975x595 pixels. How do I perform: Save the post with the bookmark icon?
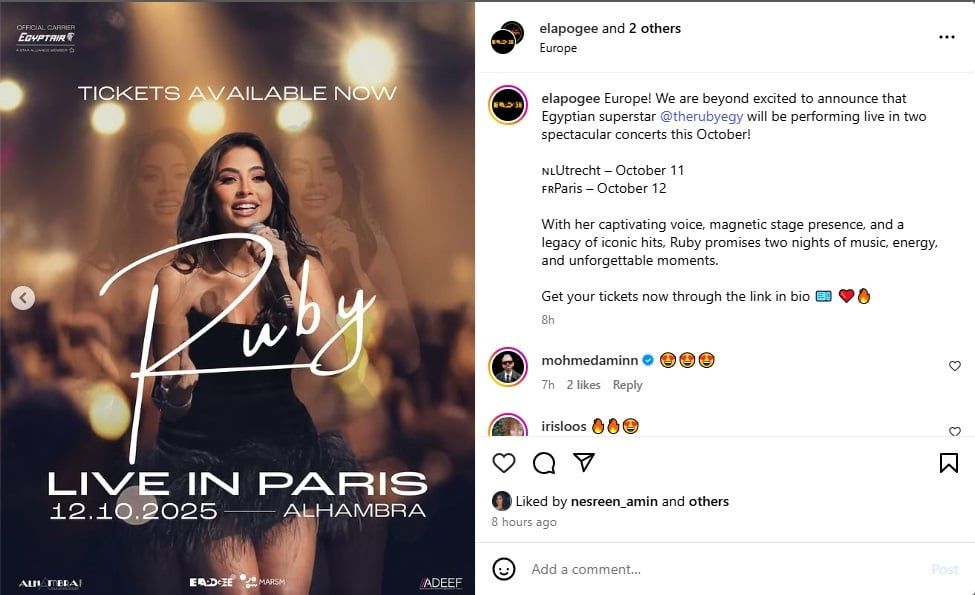point(948,463)
